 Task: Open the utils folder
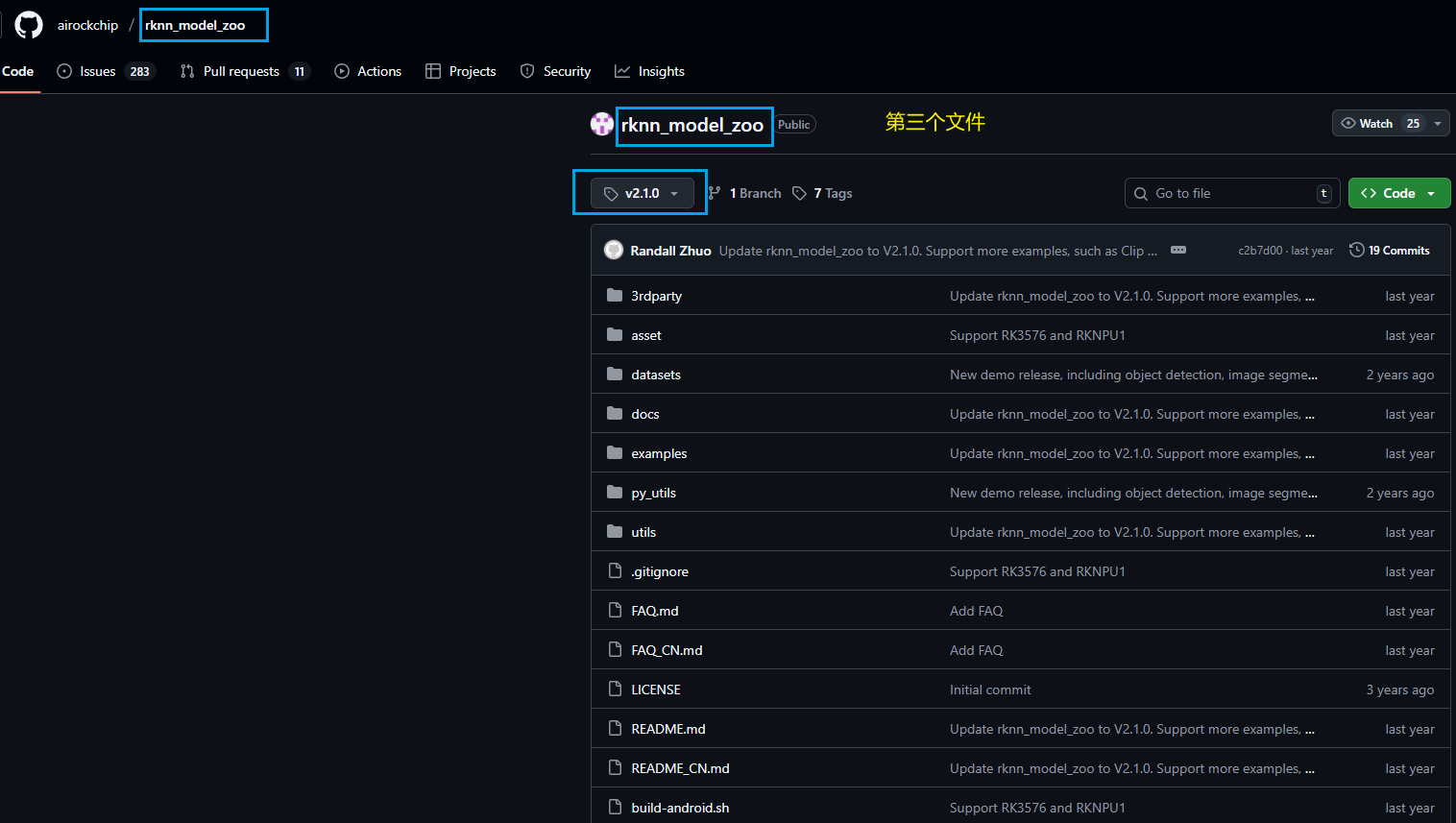pos(643,532)
